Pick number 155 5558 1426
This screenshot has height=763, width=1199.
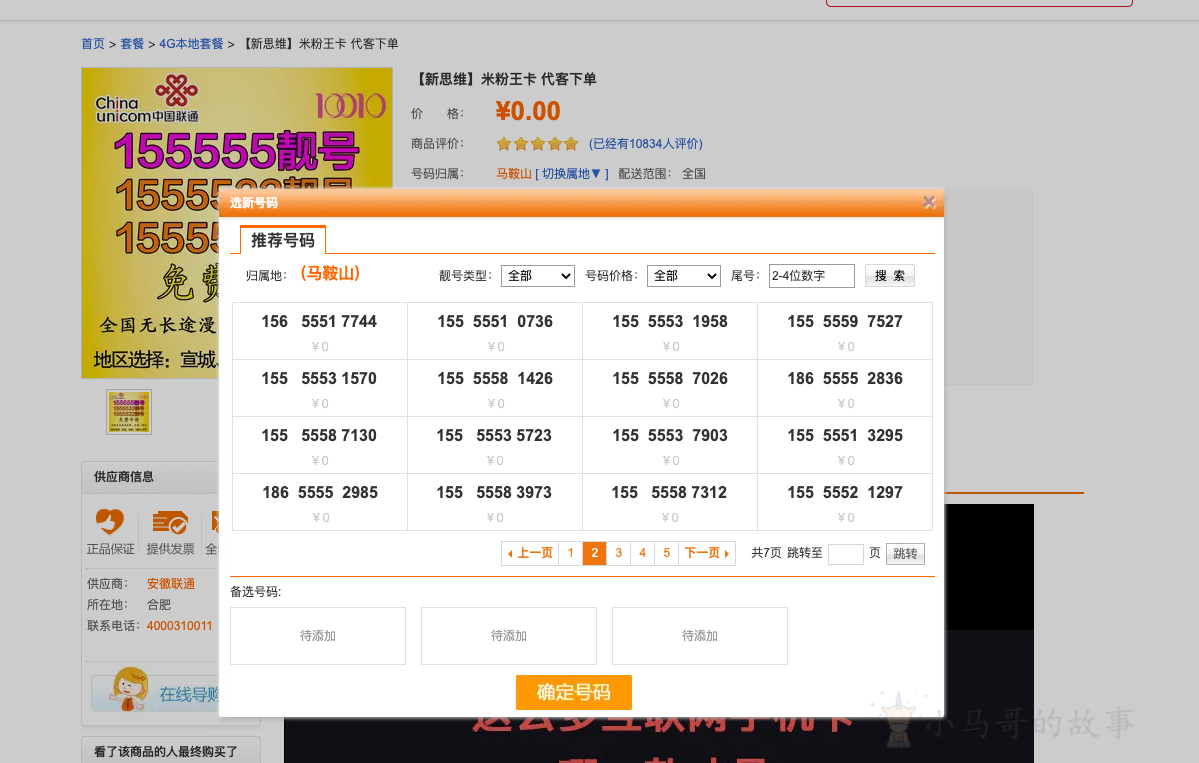tap(495, 388)
